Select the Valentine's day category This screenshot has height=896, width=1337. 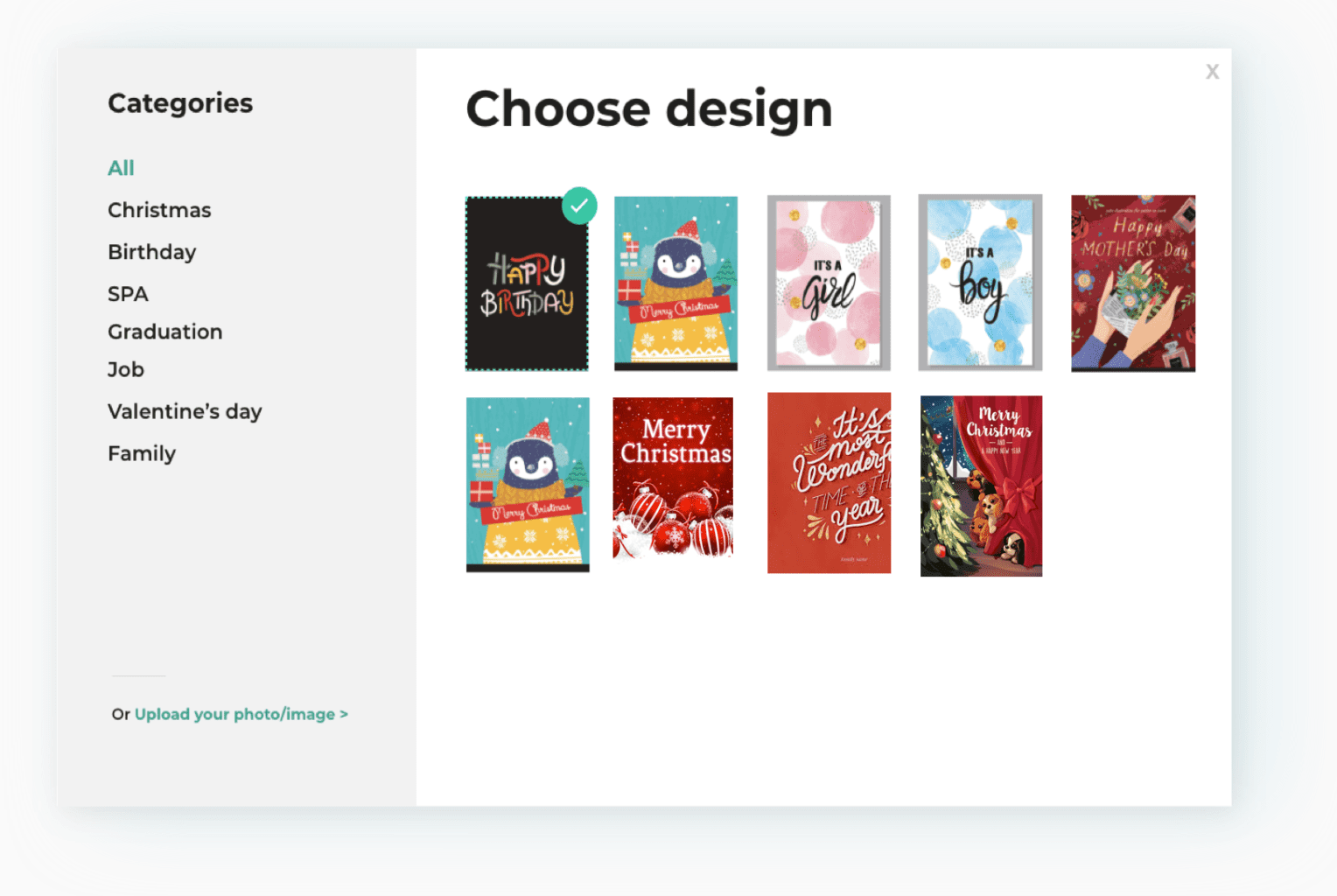point(185,411)
